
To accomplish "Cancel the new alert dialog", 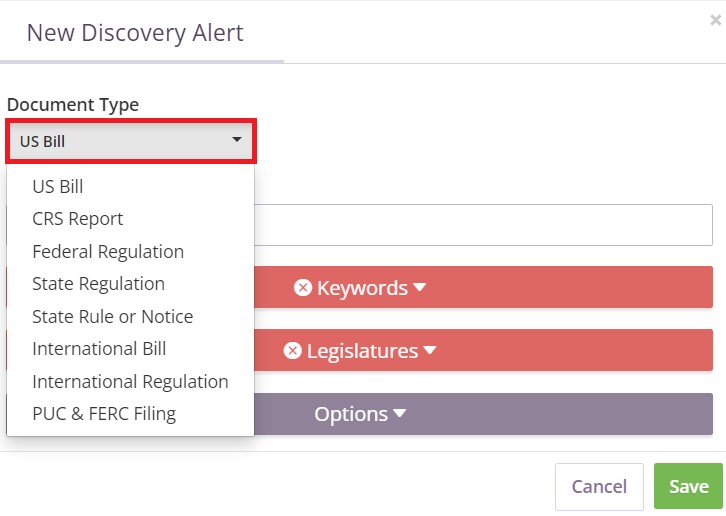I will [599, 486].
